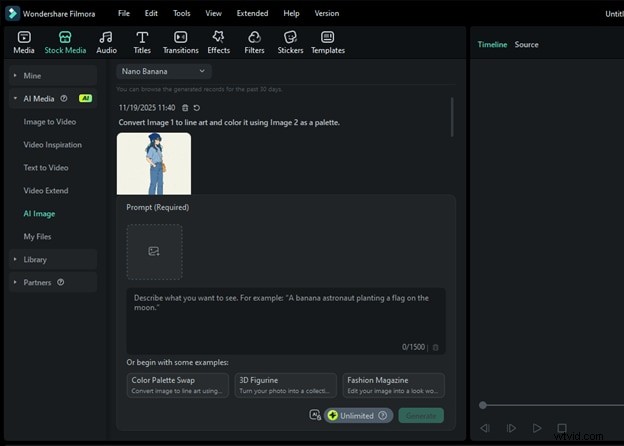Expand the Mine section
The height and width of the screenshot is (446, 624).
[x=15, y=75]
